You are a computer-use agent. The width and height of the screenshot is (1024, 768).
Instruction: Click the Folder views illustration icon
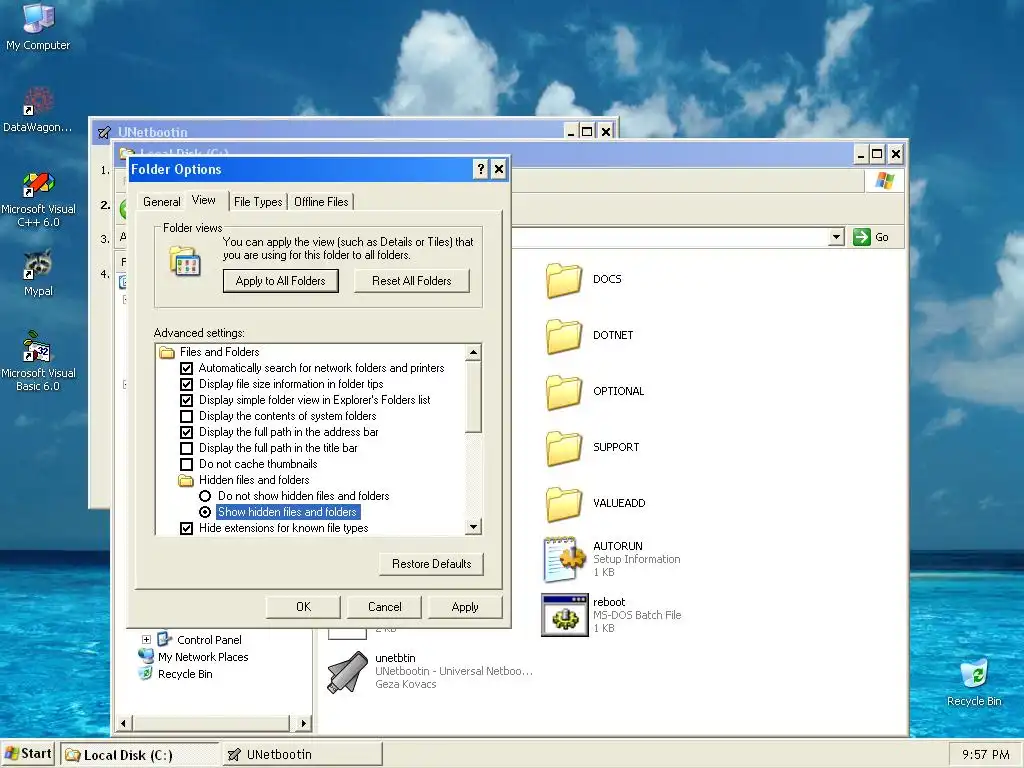tap(185, 261)
